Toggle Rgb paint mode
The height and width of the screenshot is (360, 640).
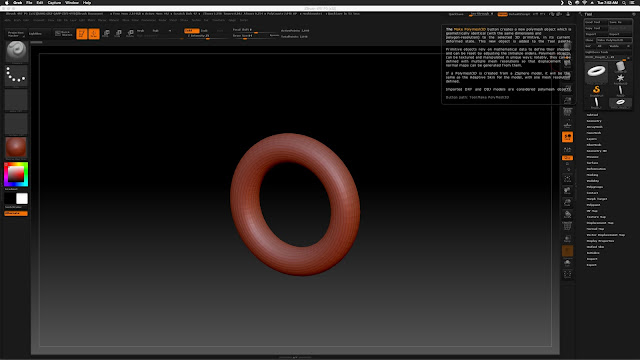156,31
